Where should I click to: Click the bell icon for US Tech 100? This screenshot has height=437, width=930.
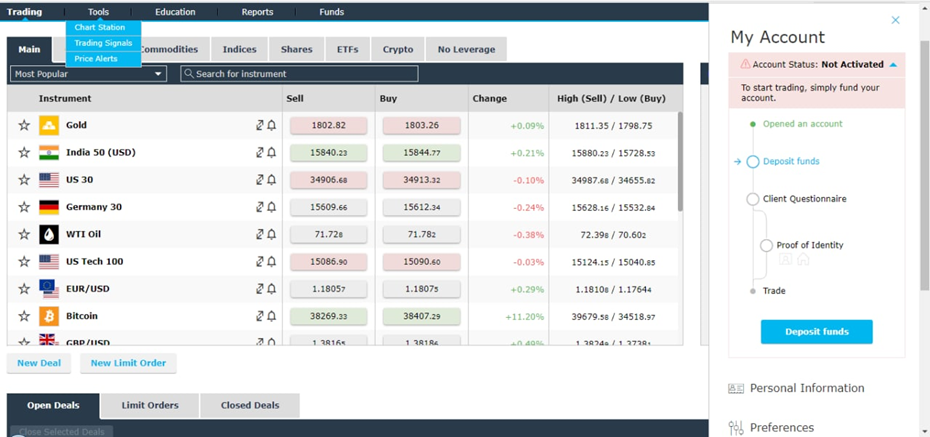coord(272,261)
